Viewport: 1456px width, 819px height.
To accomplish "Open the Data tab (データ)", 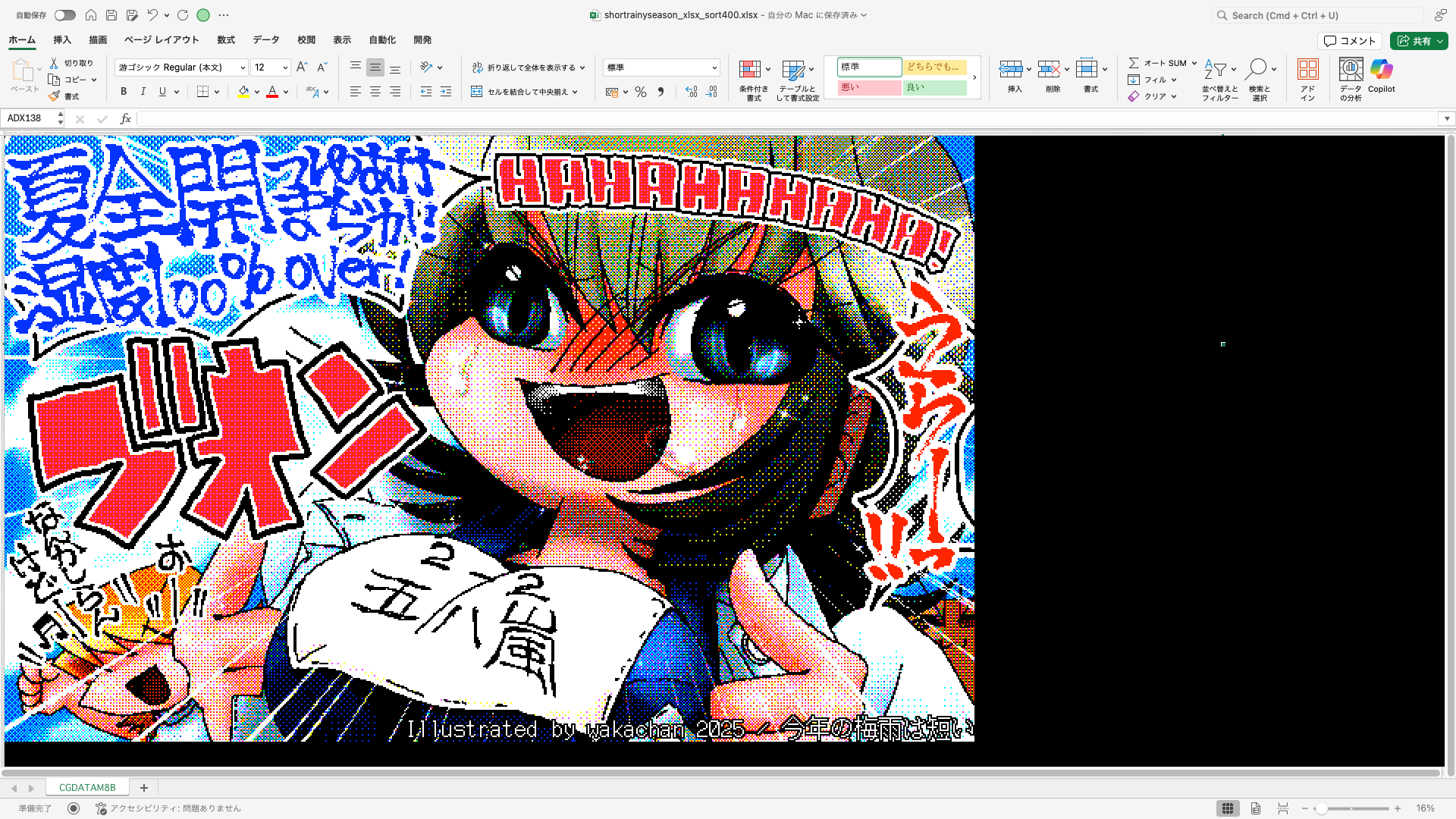I will pyautogui.click(x=266, y=40).
